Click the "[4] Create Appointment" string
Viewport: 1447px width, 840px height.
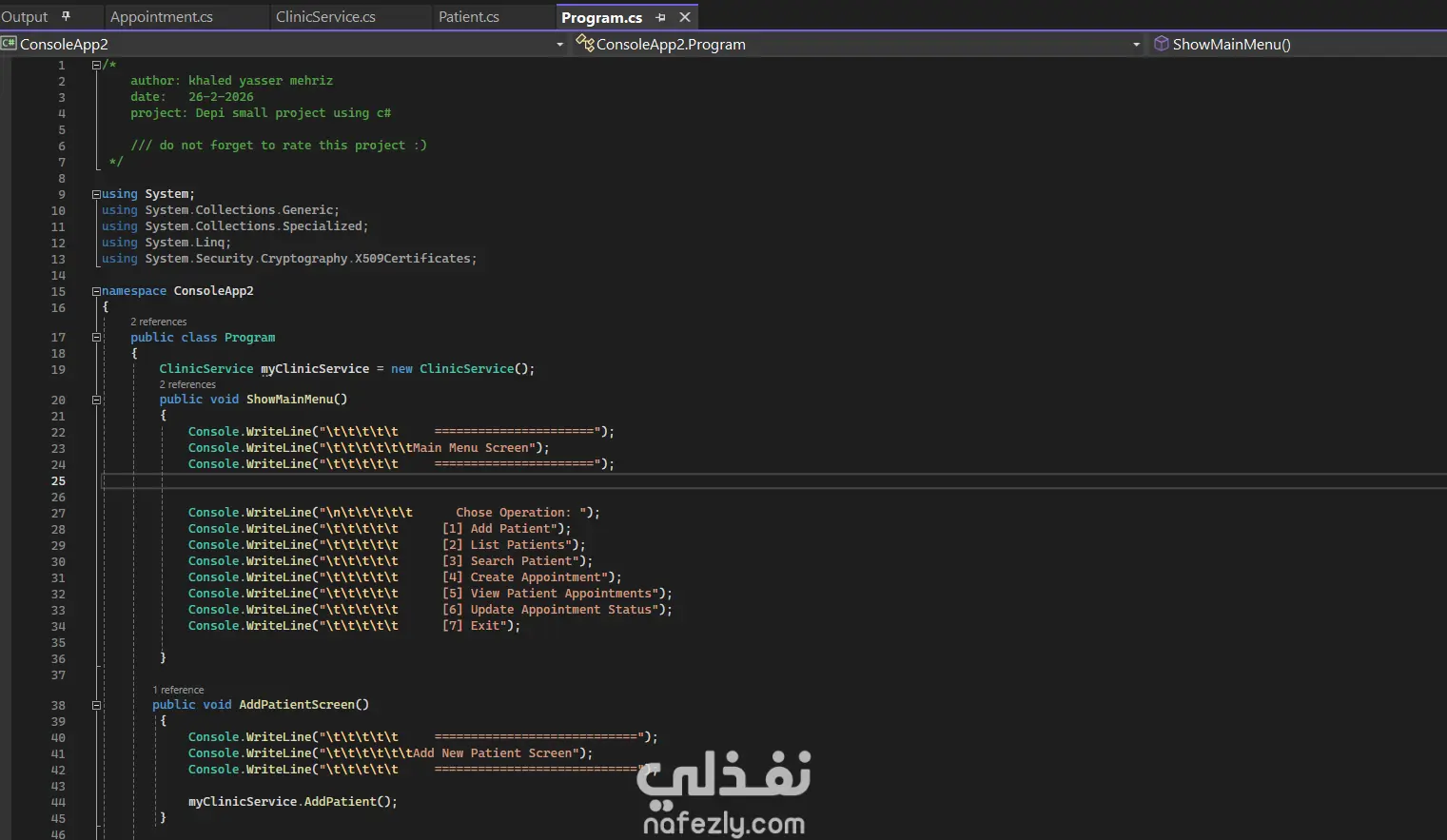[522, 577]
